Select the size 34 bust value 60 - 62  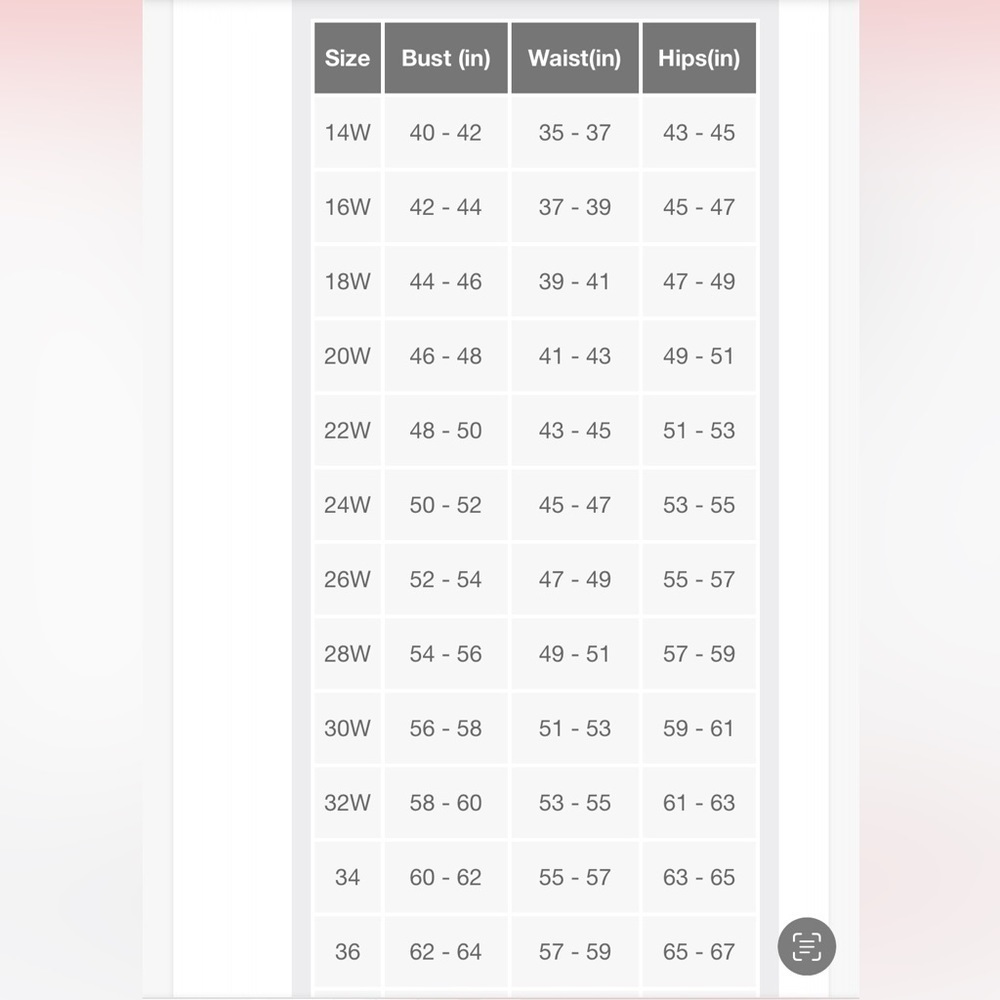446,877
